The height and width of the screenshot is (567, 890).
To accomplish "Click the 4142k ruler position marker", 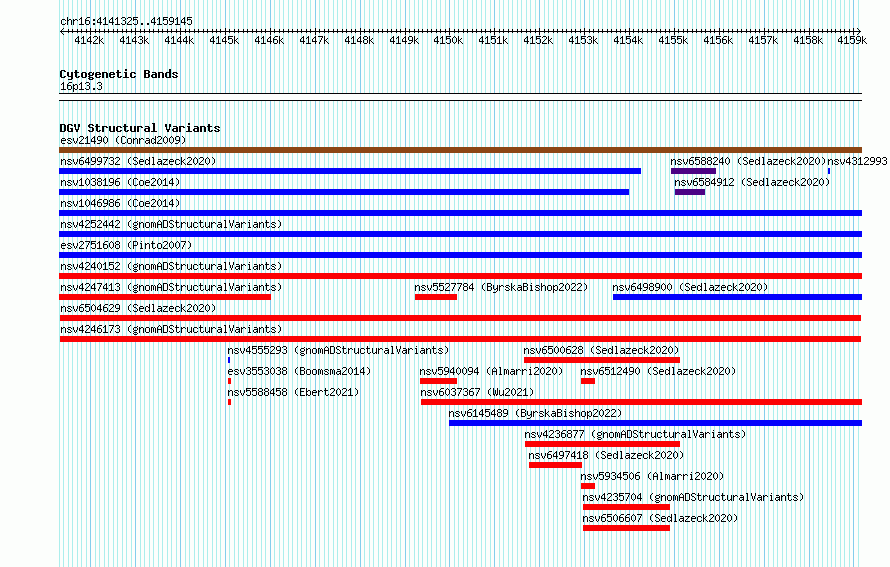I will [x=89, y=40].
